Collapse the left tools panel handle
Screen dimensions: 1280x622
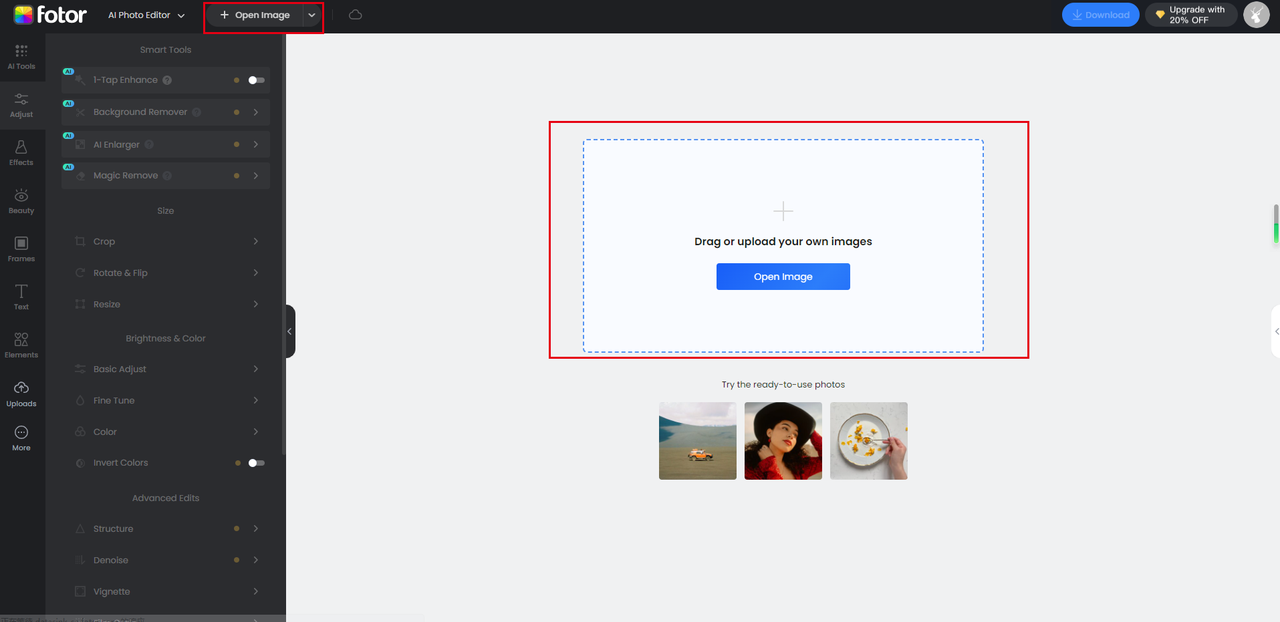pos(290,331)
